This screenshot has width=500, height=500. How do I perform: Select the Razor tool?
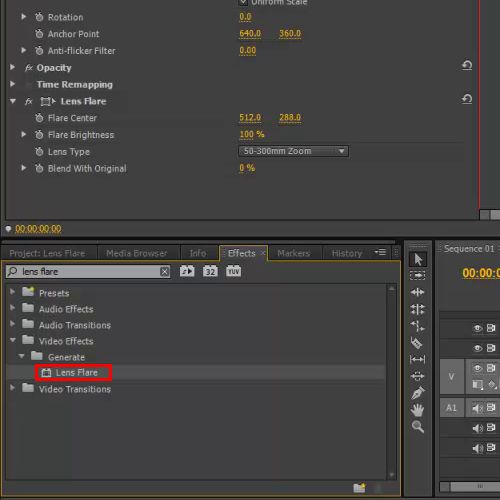point(417,342)
